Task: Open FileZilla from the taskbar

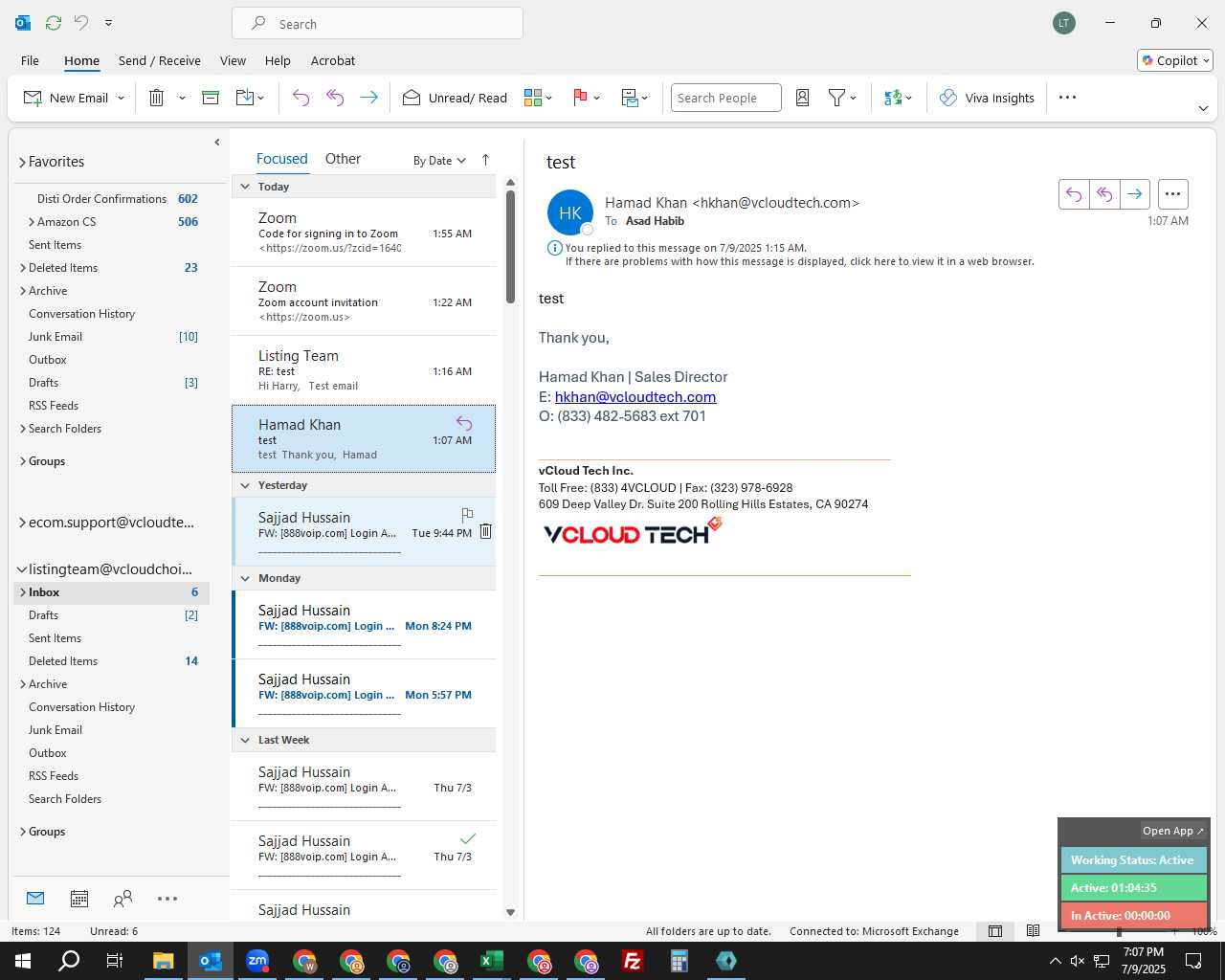Action: point(633,961)
